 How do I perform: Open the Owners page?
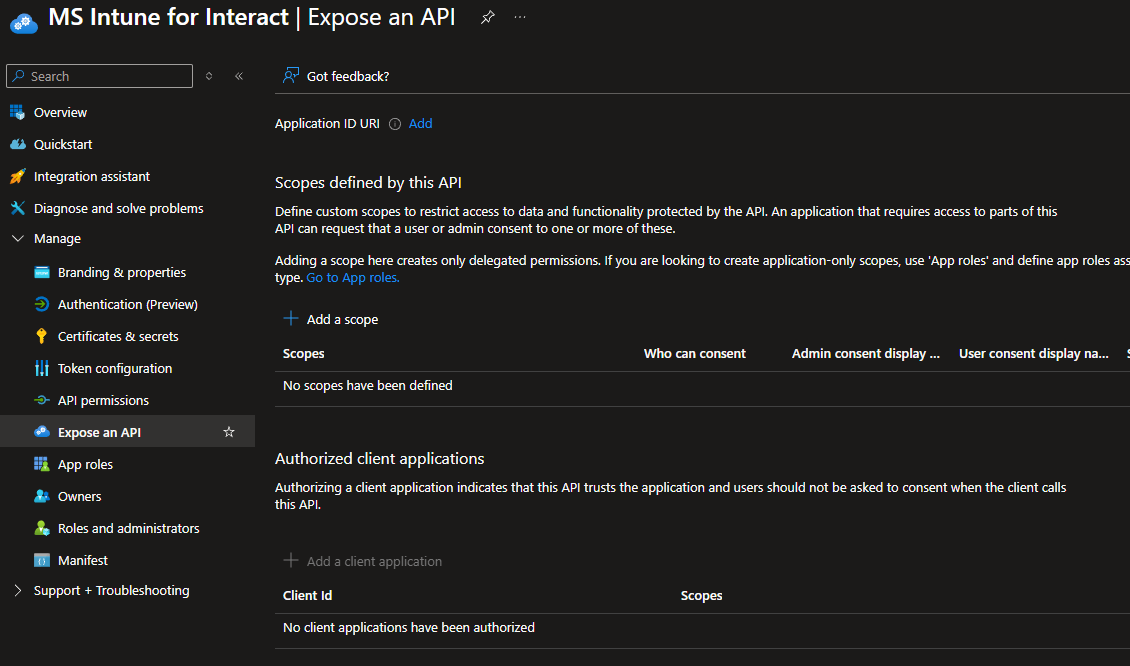(80, 497)
